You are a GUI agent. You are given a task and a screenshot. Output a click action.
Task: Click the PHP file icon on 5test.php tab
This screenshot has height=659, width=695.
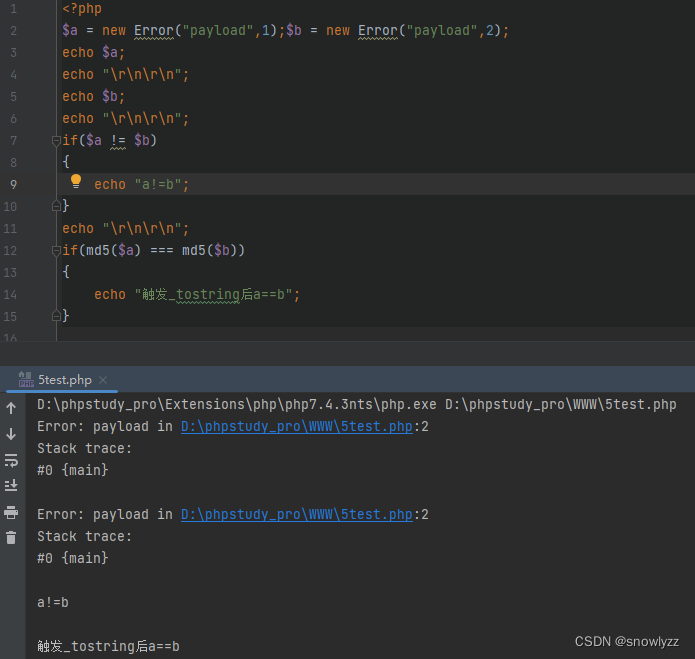click(26, 380)
